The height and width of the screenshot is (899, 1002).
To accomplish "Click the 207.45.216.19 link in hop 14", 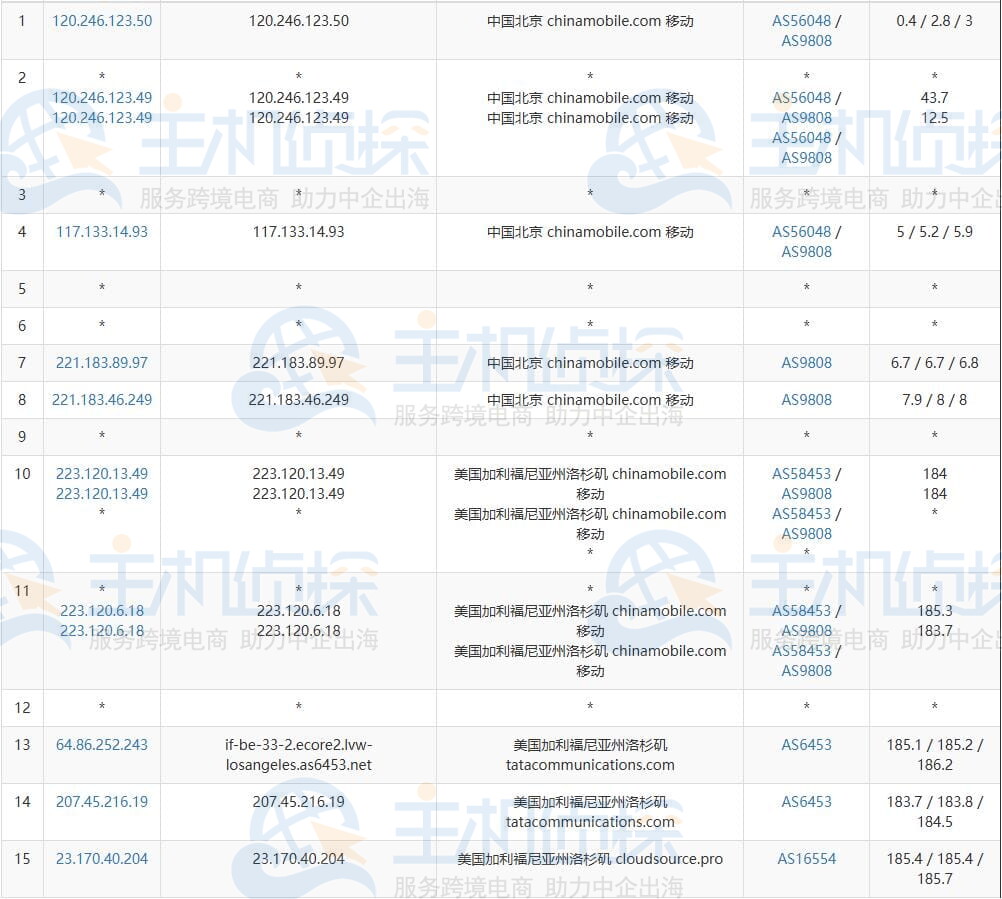I will [x=101, y=803].
